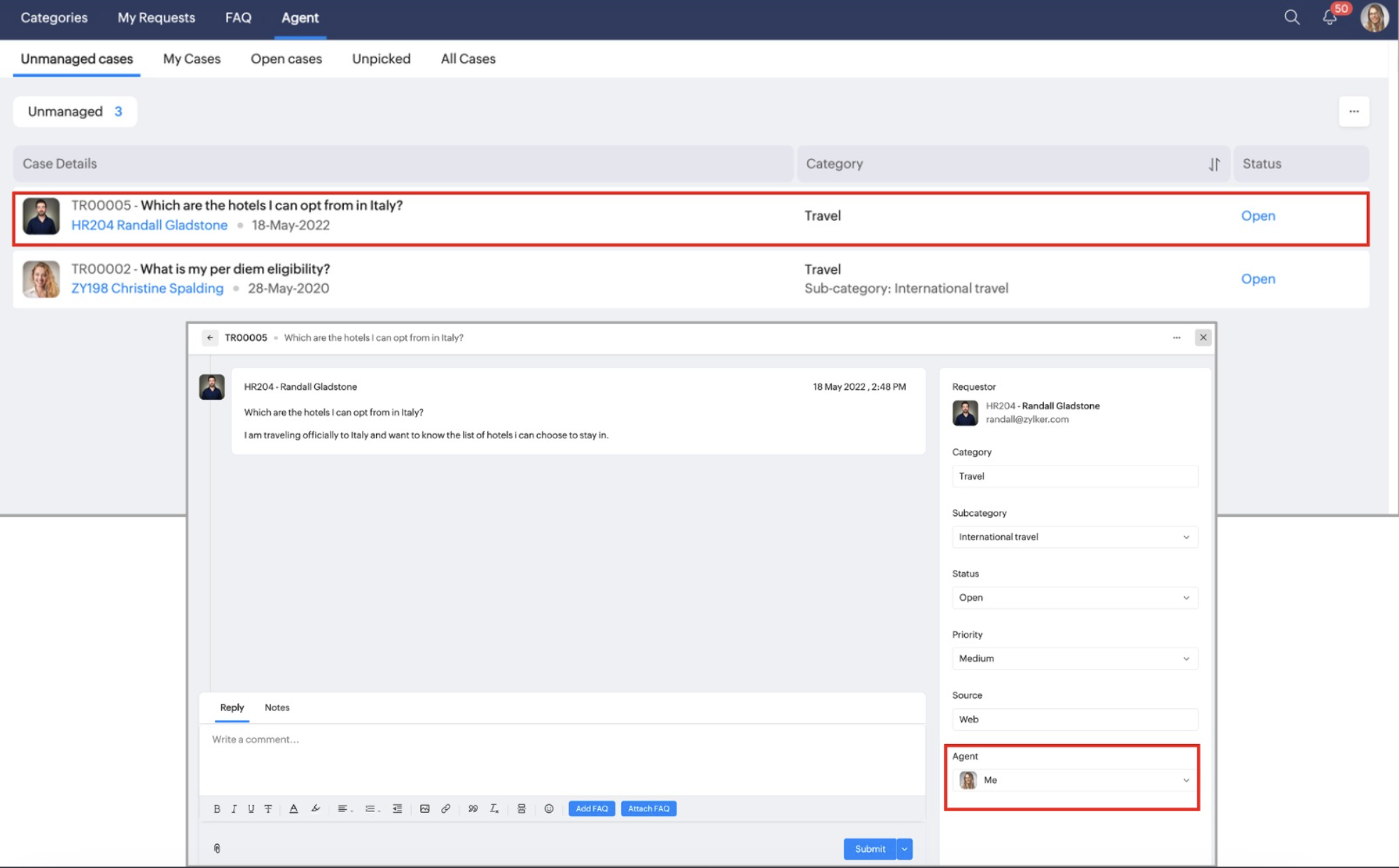
Task: Click the search magnifier icon
Action: point(1291,17)
